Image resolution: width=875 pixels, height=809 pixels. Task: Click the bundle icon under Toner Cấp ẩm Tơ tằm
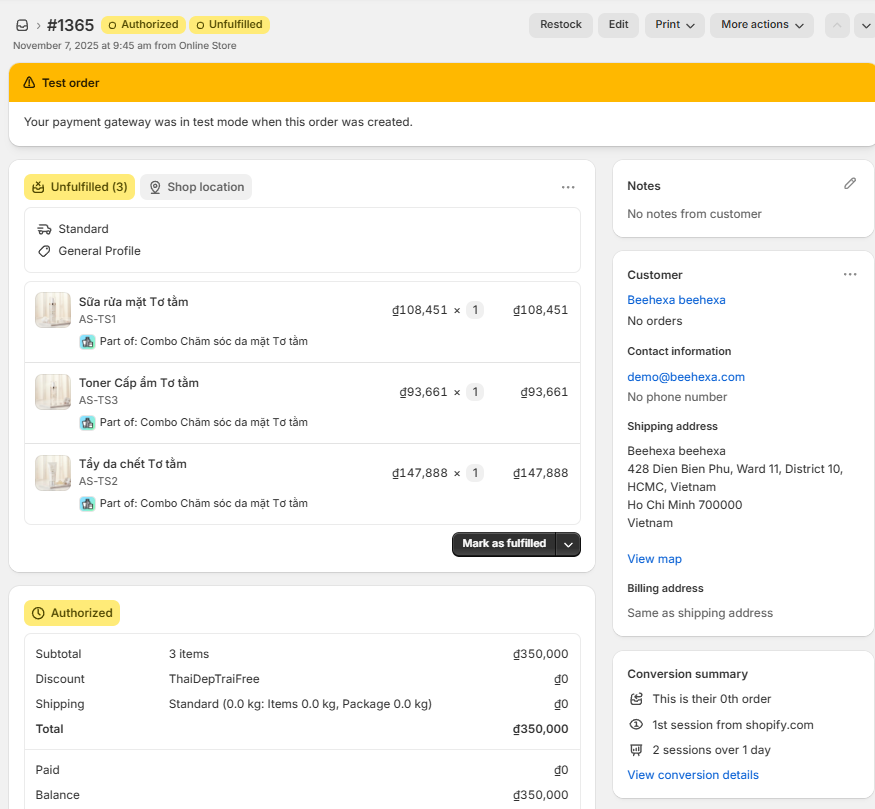pos(87,422)
